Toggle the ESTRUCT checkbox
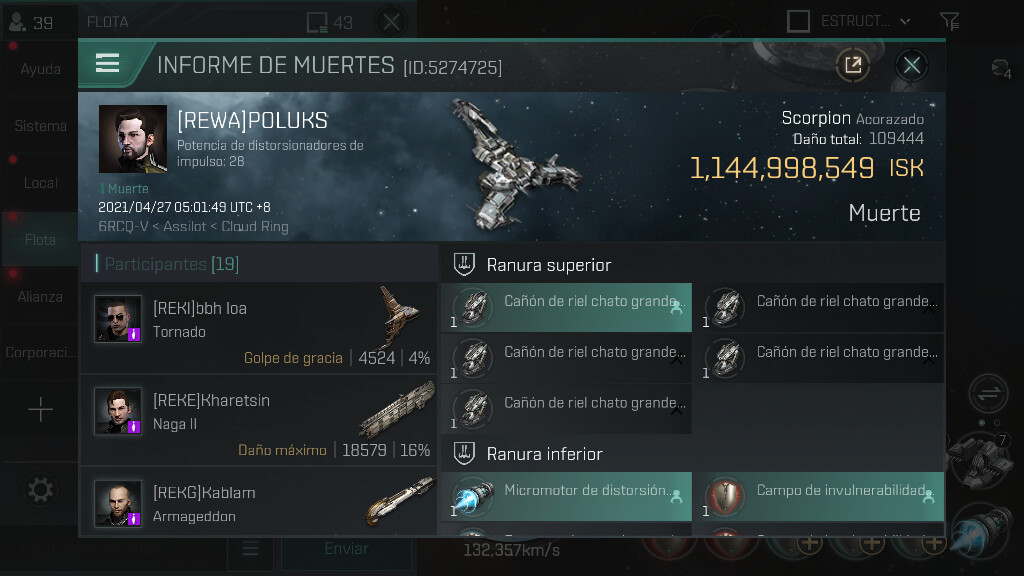Image resolution: width=1024 pixels, height=576 pixels. click(x=798, y=21)
